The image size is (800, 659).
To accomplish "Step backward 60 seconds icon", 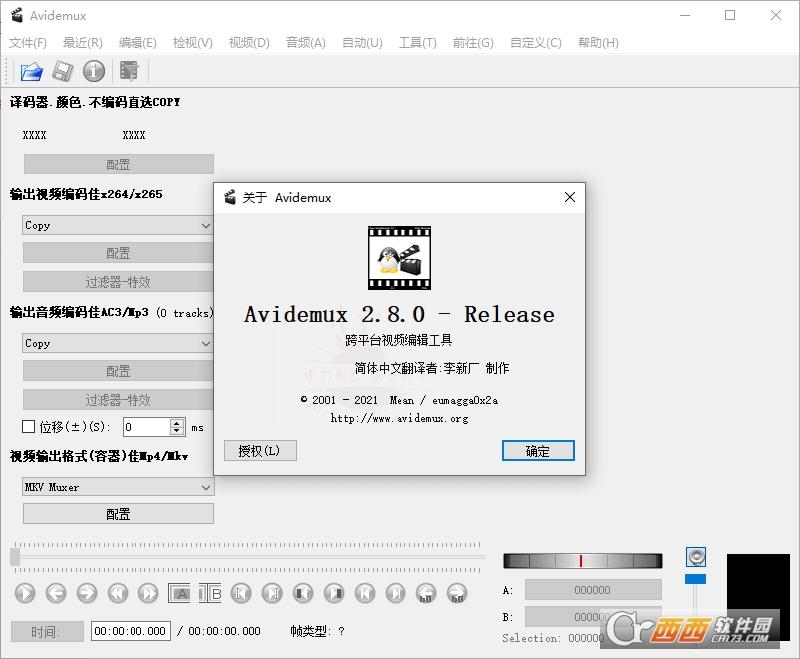I will 427,593.
